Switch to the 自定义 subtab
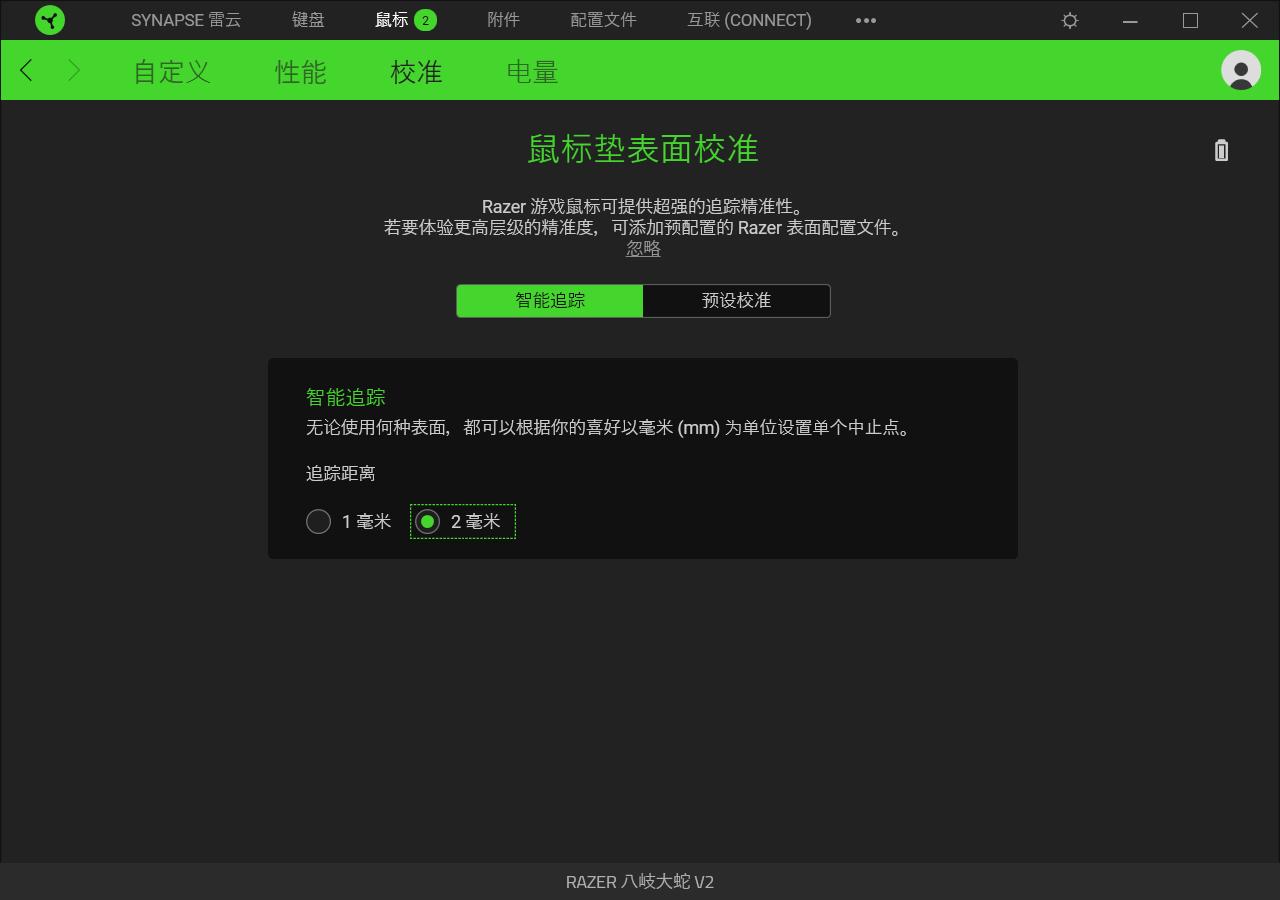 coord(171,71)
